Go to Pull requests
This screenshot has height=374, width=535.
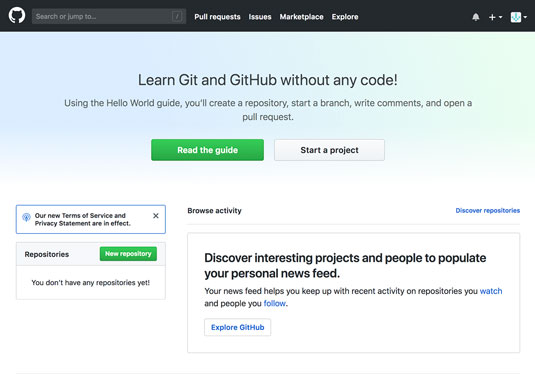point(217,17)
